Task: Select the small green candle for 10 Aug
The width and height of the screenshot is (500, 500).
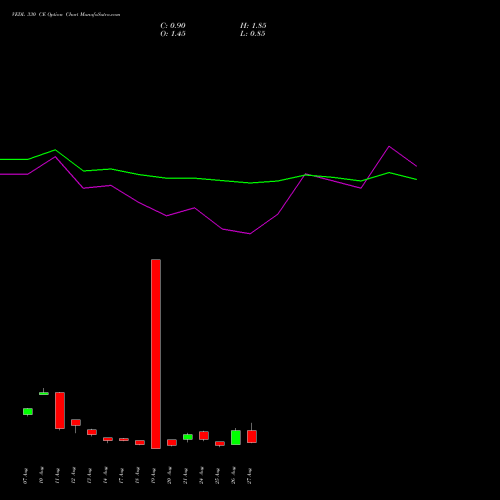Action: (44, 393)
